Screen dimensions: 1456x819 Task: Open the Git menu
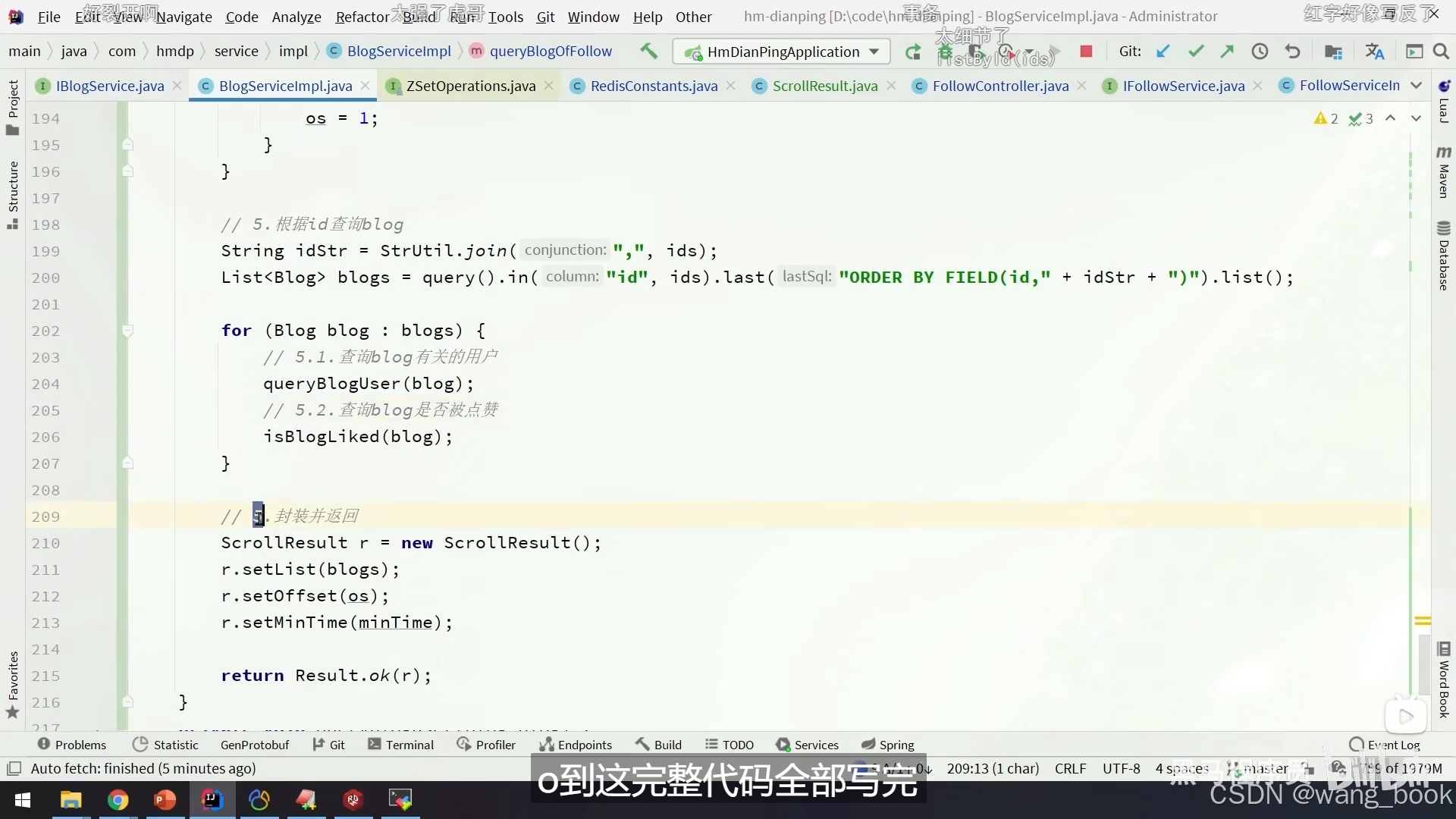coord(545,17)
